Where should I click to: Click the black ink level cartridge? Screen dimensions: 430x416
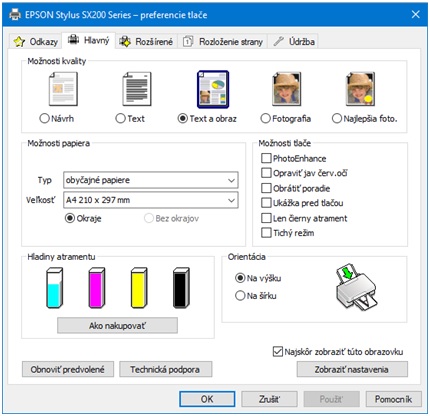click(181, 288)
